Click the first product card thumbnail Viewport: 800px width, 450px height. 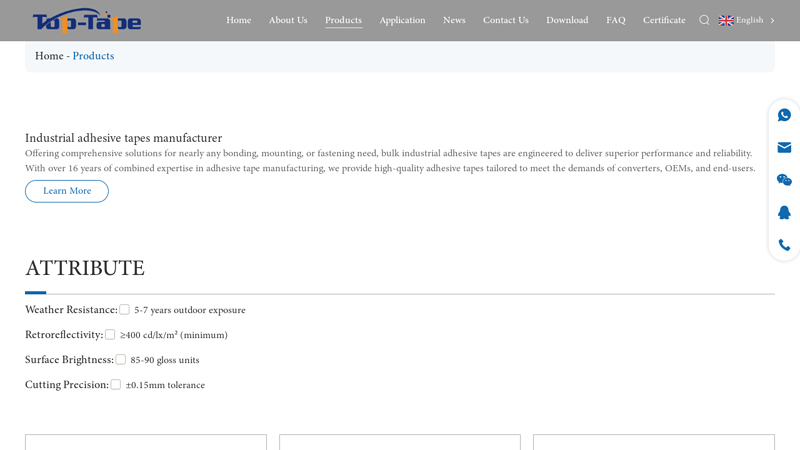[x=146, y=442]
